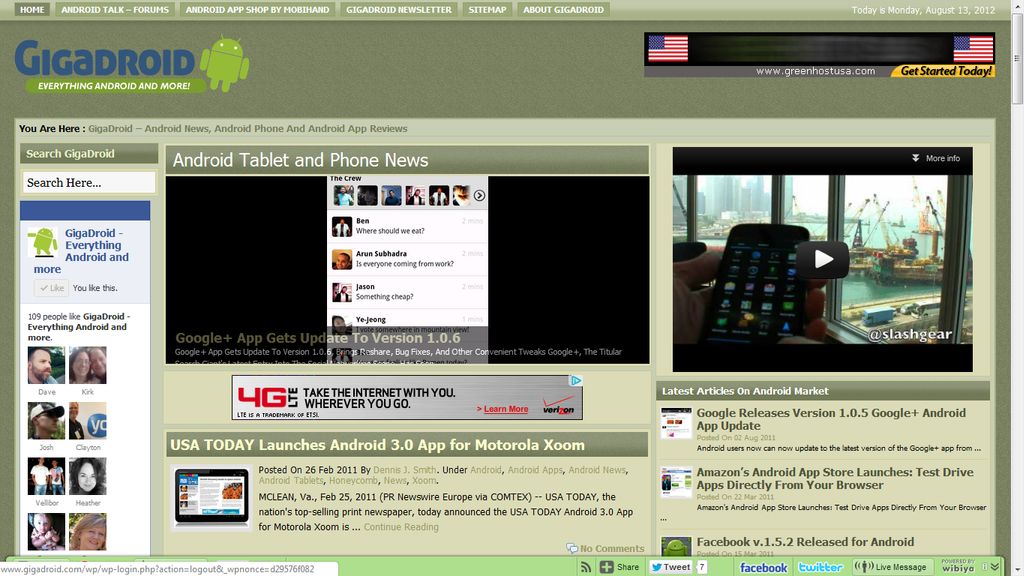Go to HOME menu
1024x576 pixels.
(x=32, y=9)
